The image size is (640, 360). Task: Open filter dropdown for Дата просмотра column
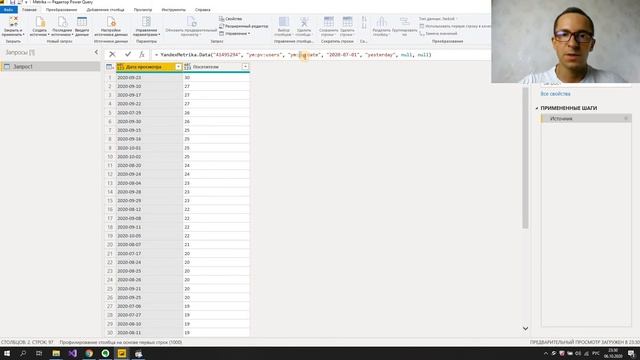click(x=178, y=67)
